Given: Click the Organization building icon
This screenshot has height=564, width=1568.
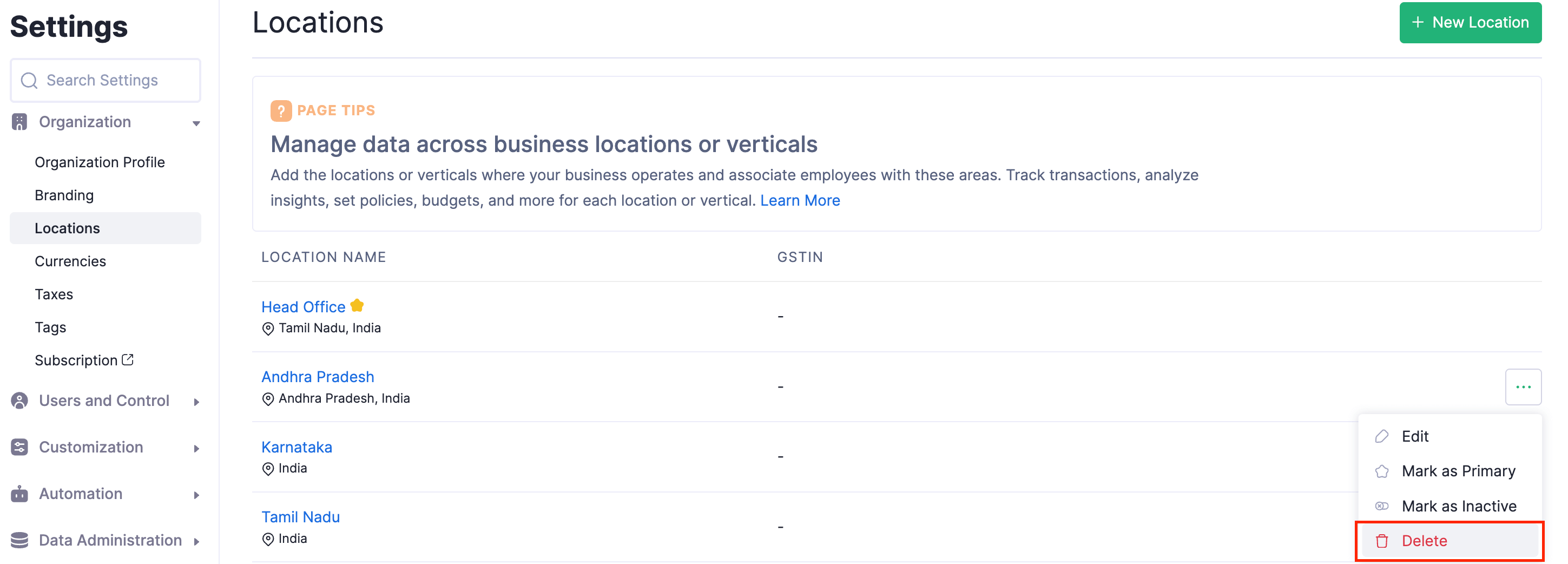Looking at the screenshot, I should [x=19, y=122].
